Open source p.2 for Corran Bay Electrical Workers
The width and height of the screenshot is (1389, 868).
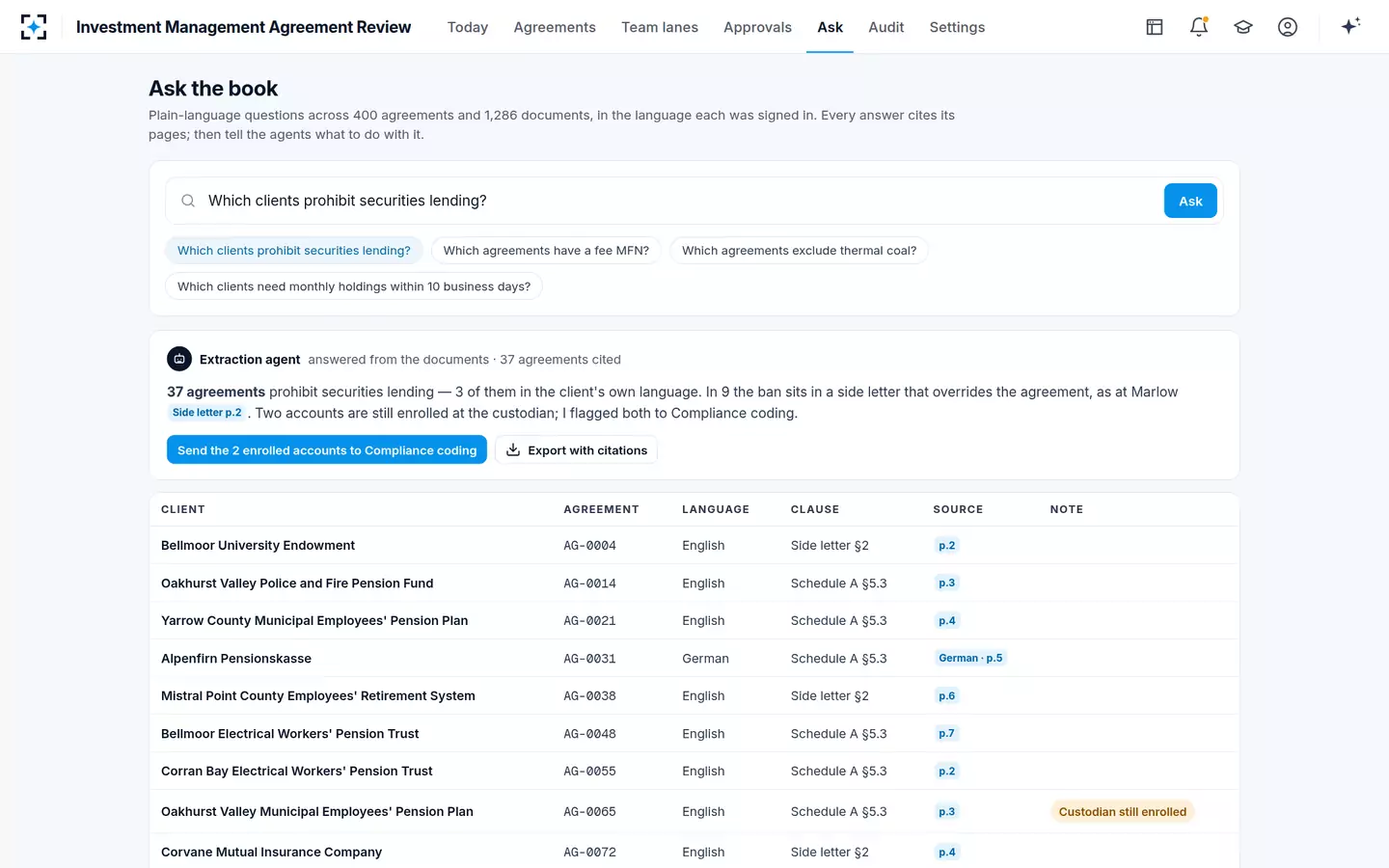947,772
